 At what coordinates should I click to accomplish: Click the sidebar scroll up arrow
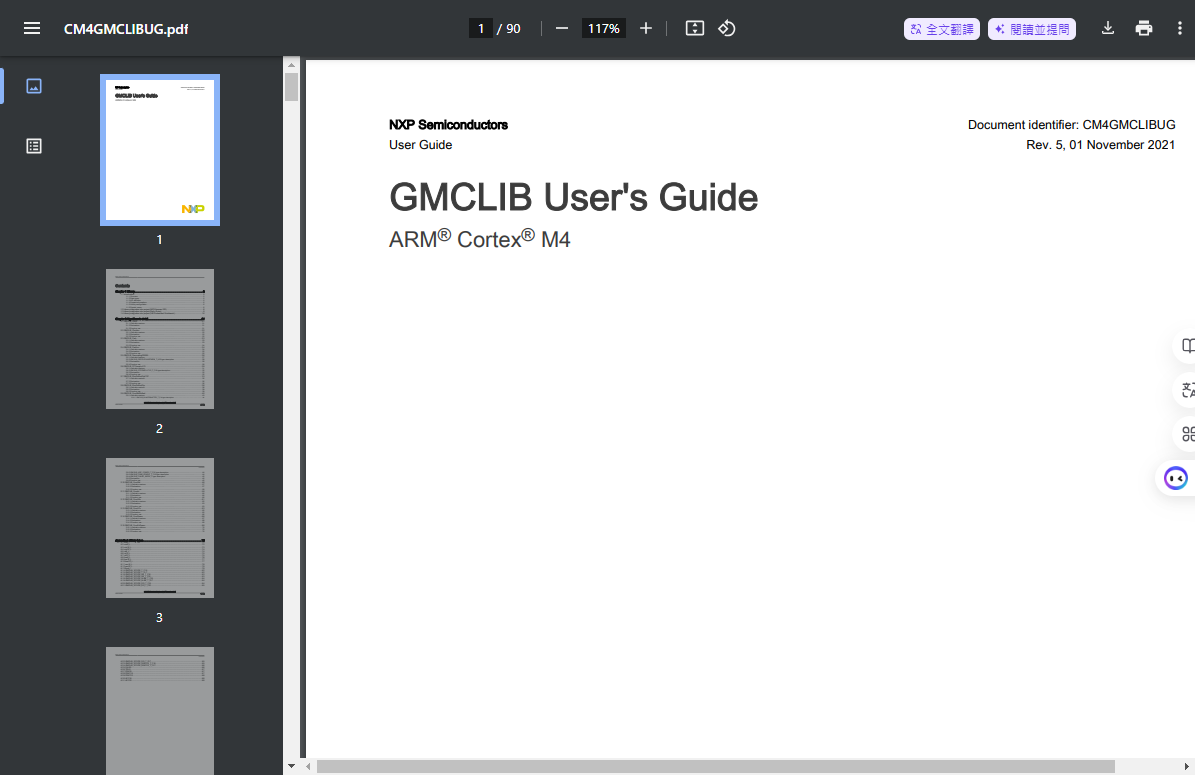click(x=291, y=65)
